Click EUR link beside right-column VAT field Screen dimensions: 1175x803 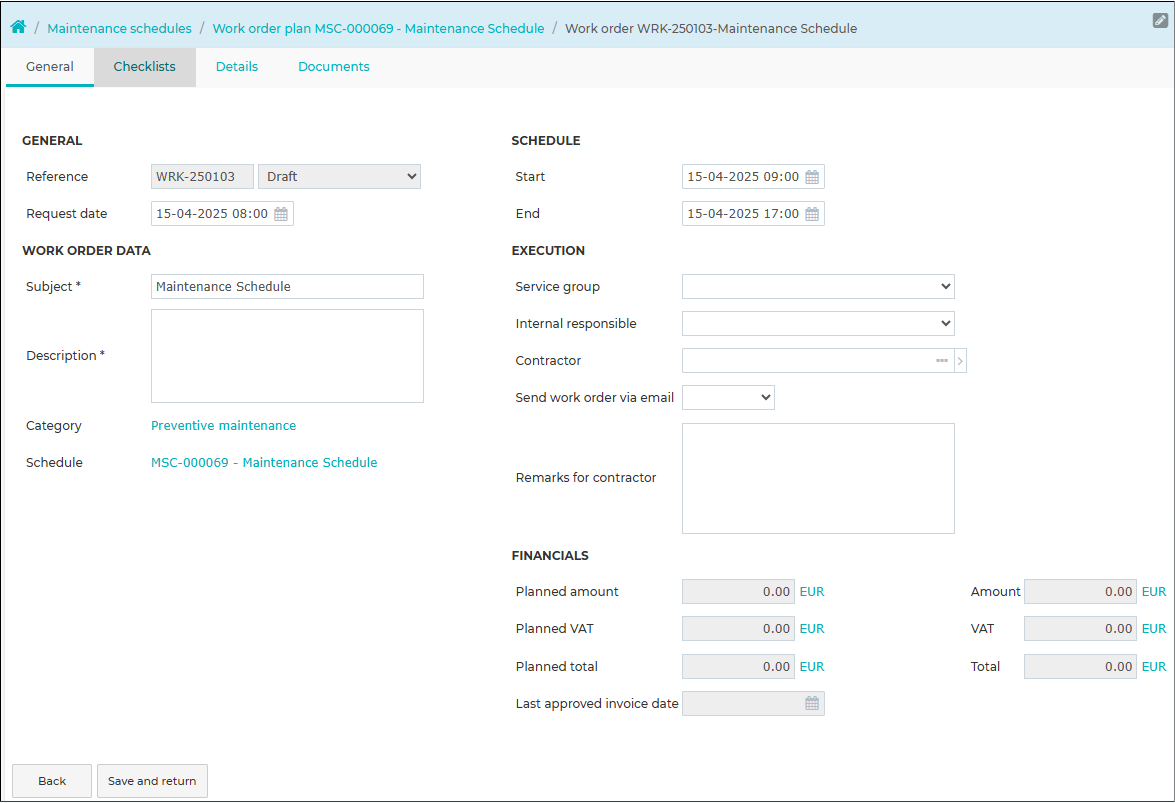point(1154,629)
